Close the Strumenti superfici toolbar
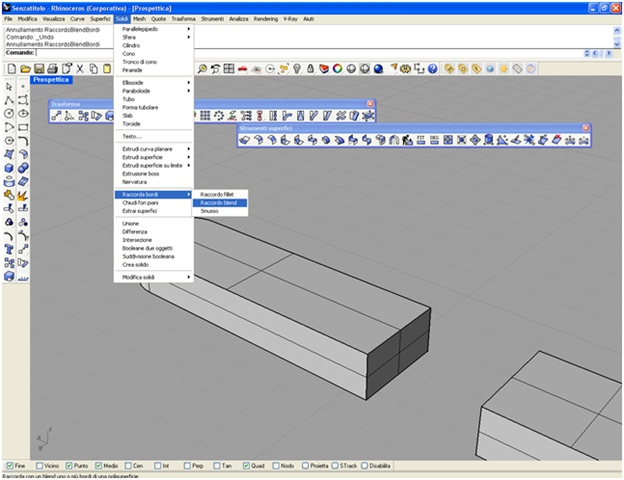Screen dimensions: 624x480 coord(586,128)
